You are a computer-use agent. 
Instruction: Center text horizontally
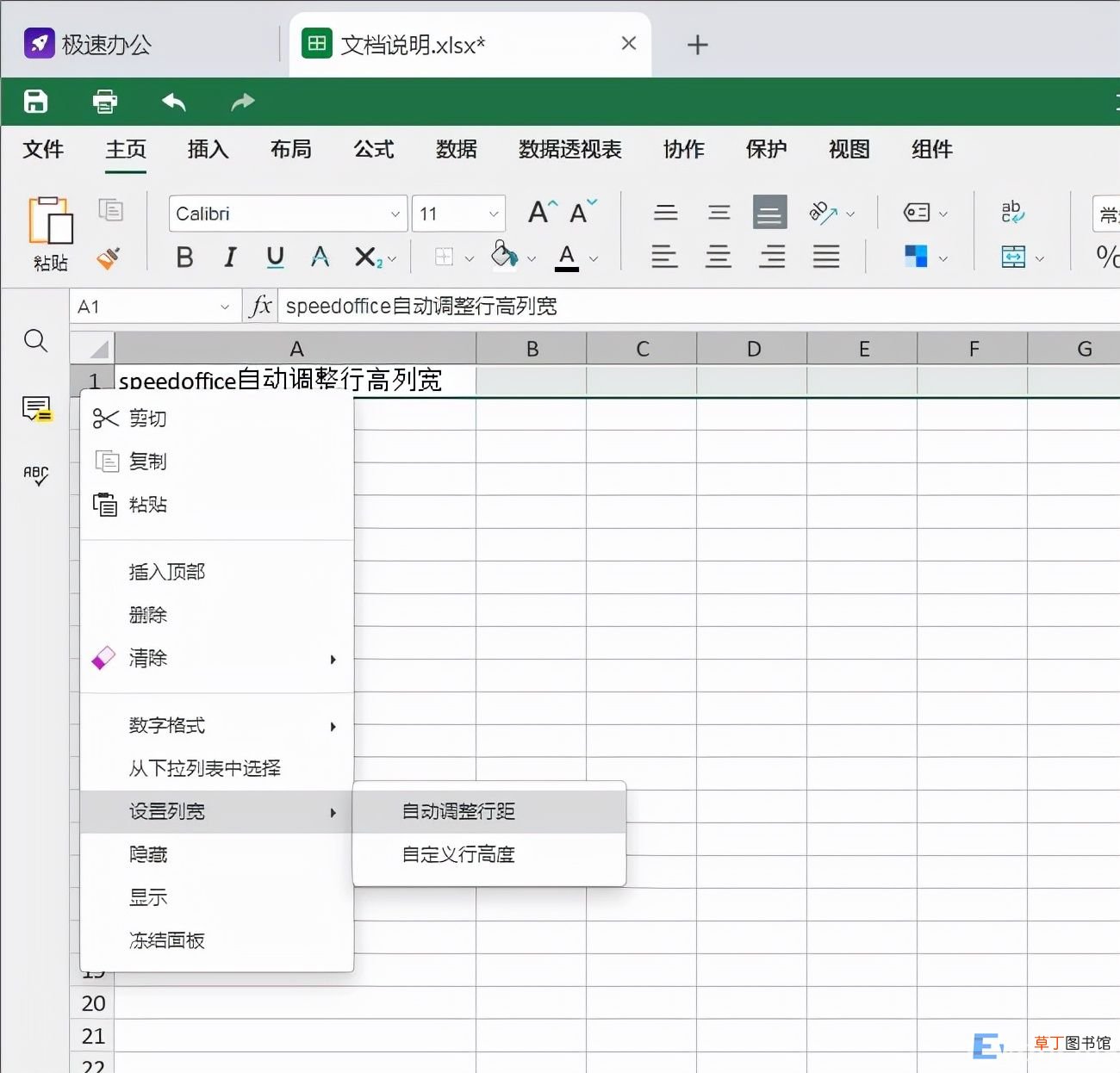click(719, 257)
